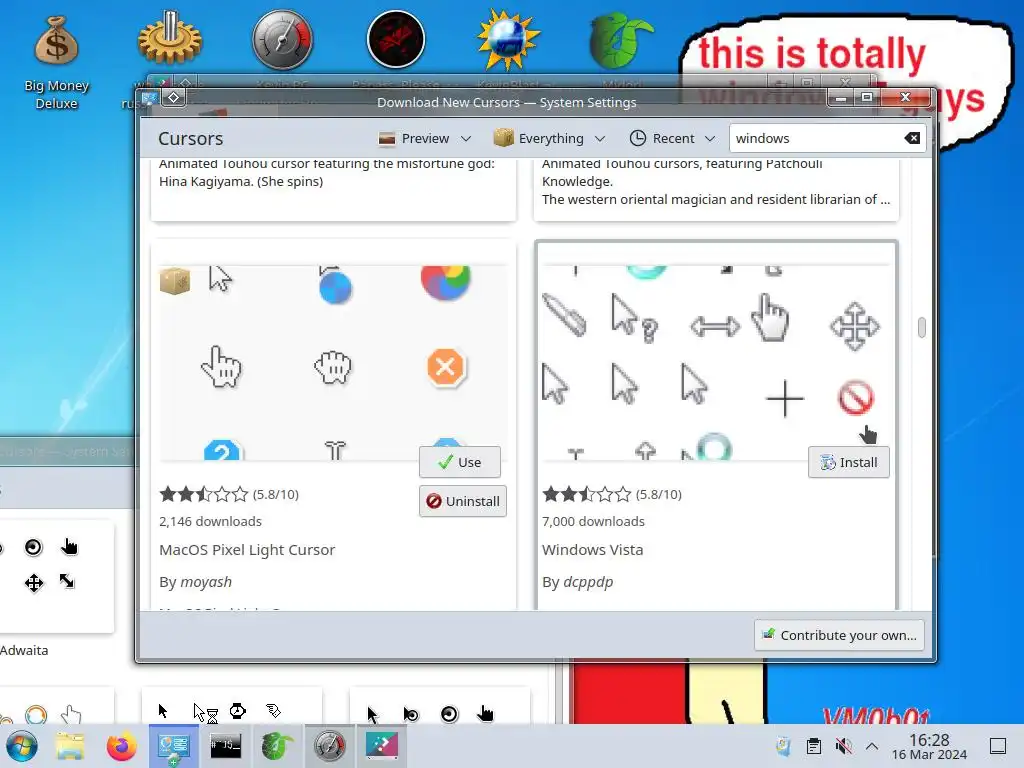Use the MacOS Pixel Light Cursor

coord(460,462)
